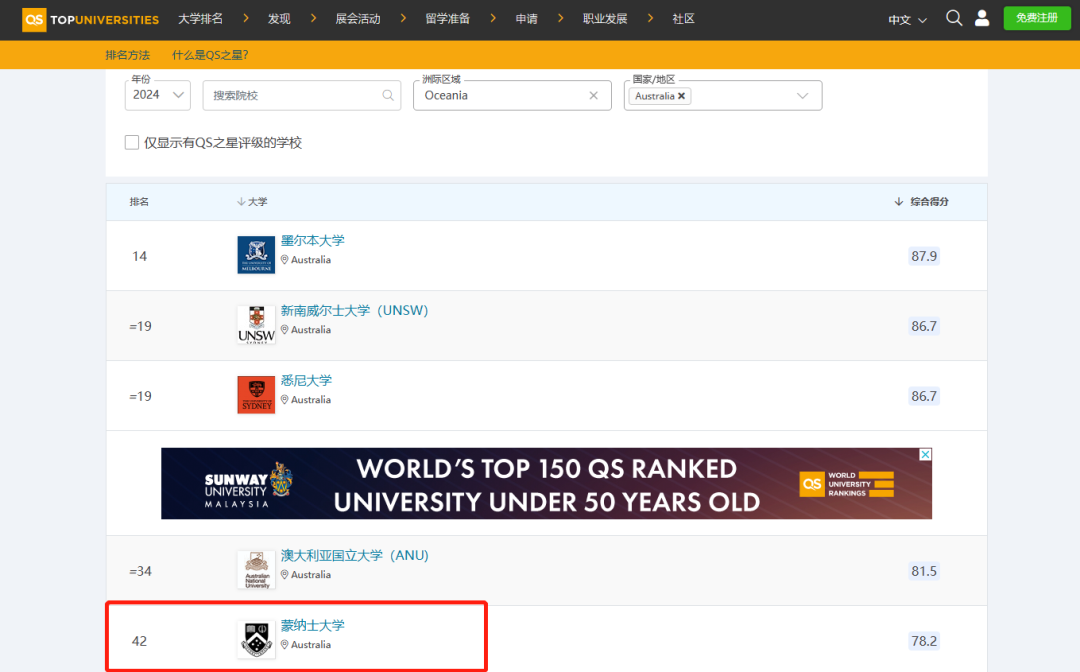Expand the 职业发展 menu

point(605,19)
